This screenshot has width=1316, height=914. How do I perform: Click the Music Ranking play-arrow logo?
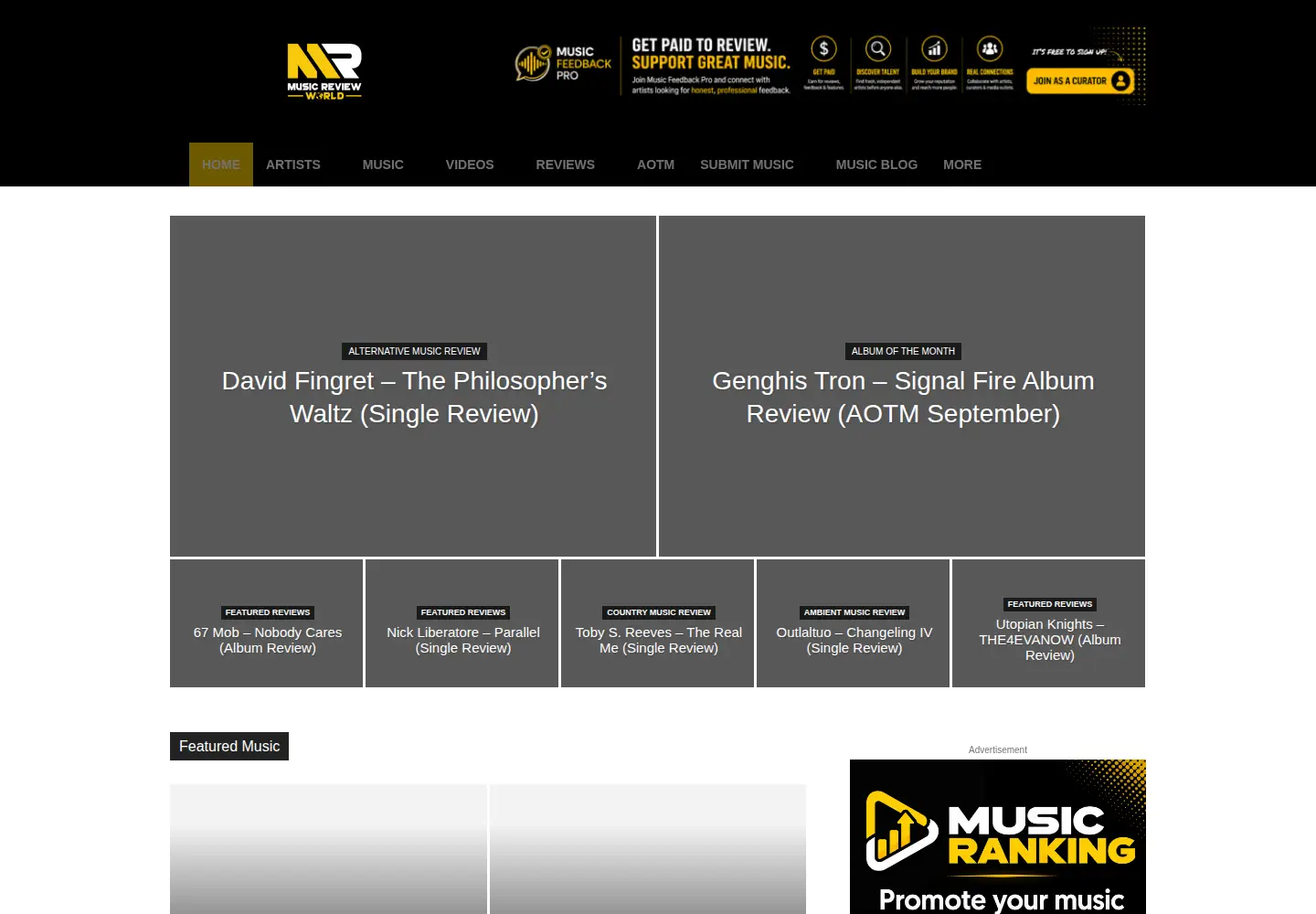(x=901, y=831)
